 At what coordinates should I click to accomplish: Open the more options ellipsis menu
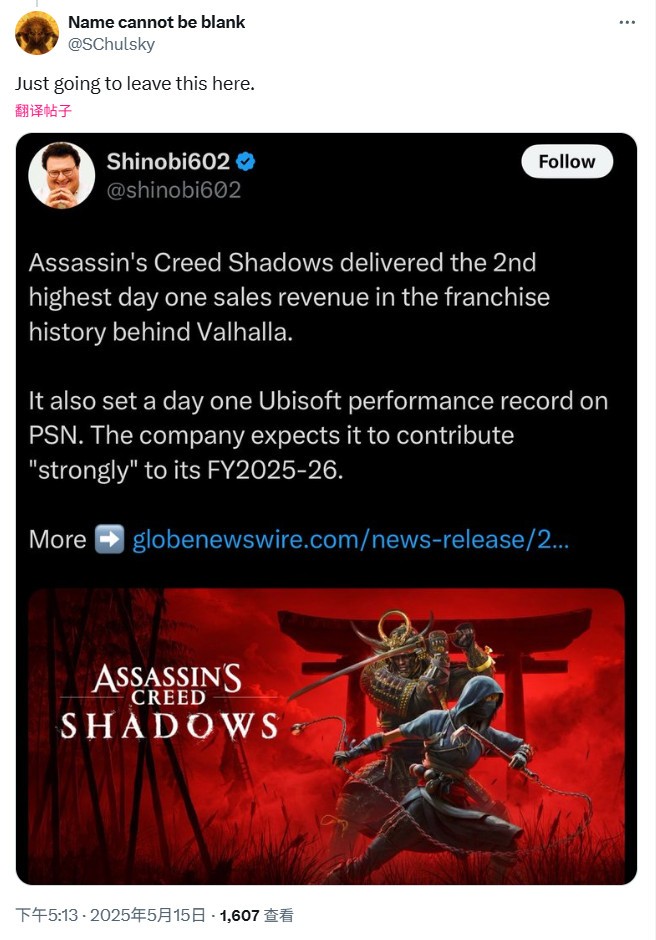pos(627,22)
